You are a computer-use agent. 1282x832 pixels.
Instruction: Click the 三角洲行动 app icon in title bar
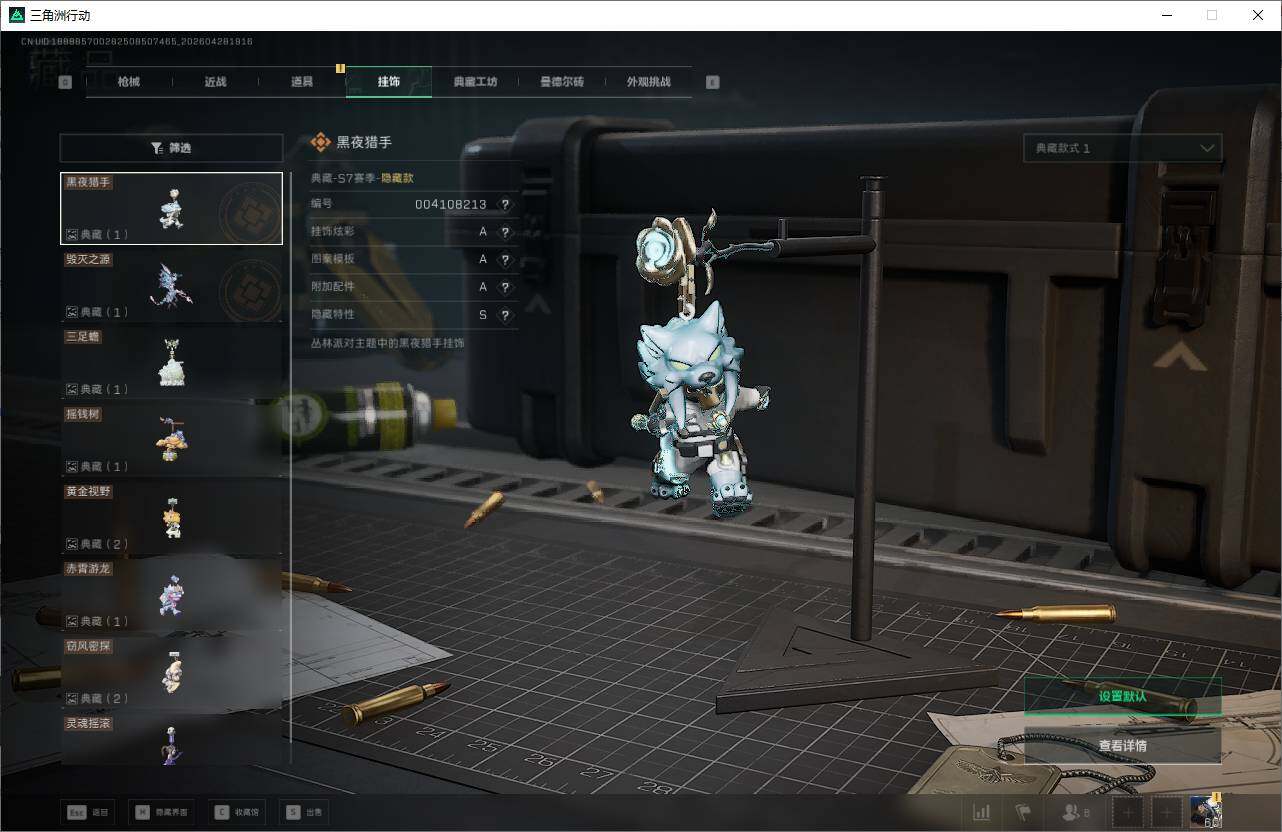pos(16,15)
